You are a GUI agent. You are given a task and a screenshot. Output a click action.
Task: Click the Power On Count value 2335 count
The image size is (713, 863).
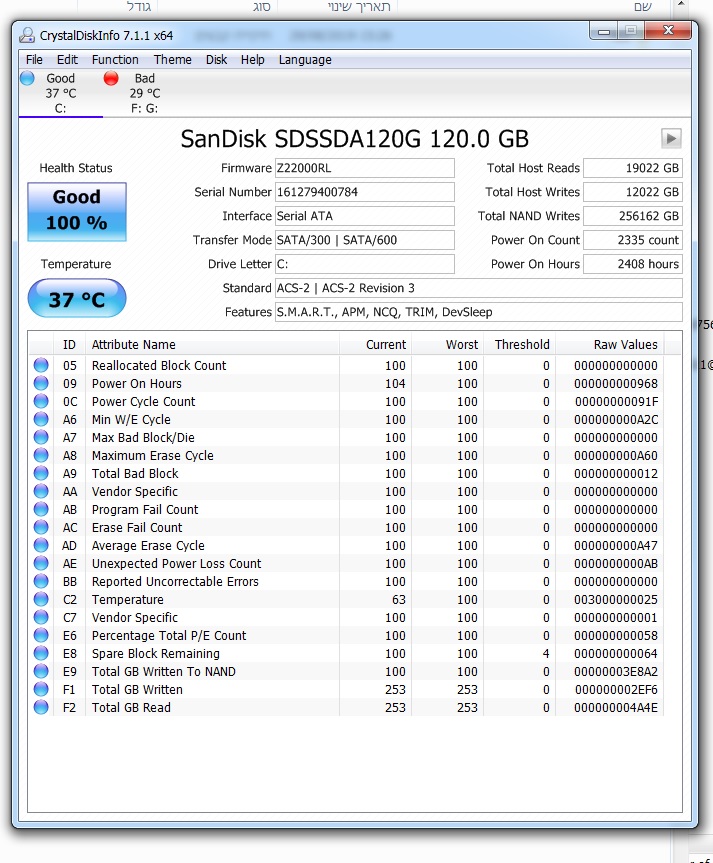pos(633,240)
